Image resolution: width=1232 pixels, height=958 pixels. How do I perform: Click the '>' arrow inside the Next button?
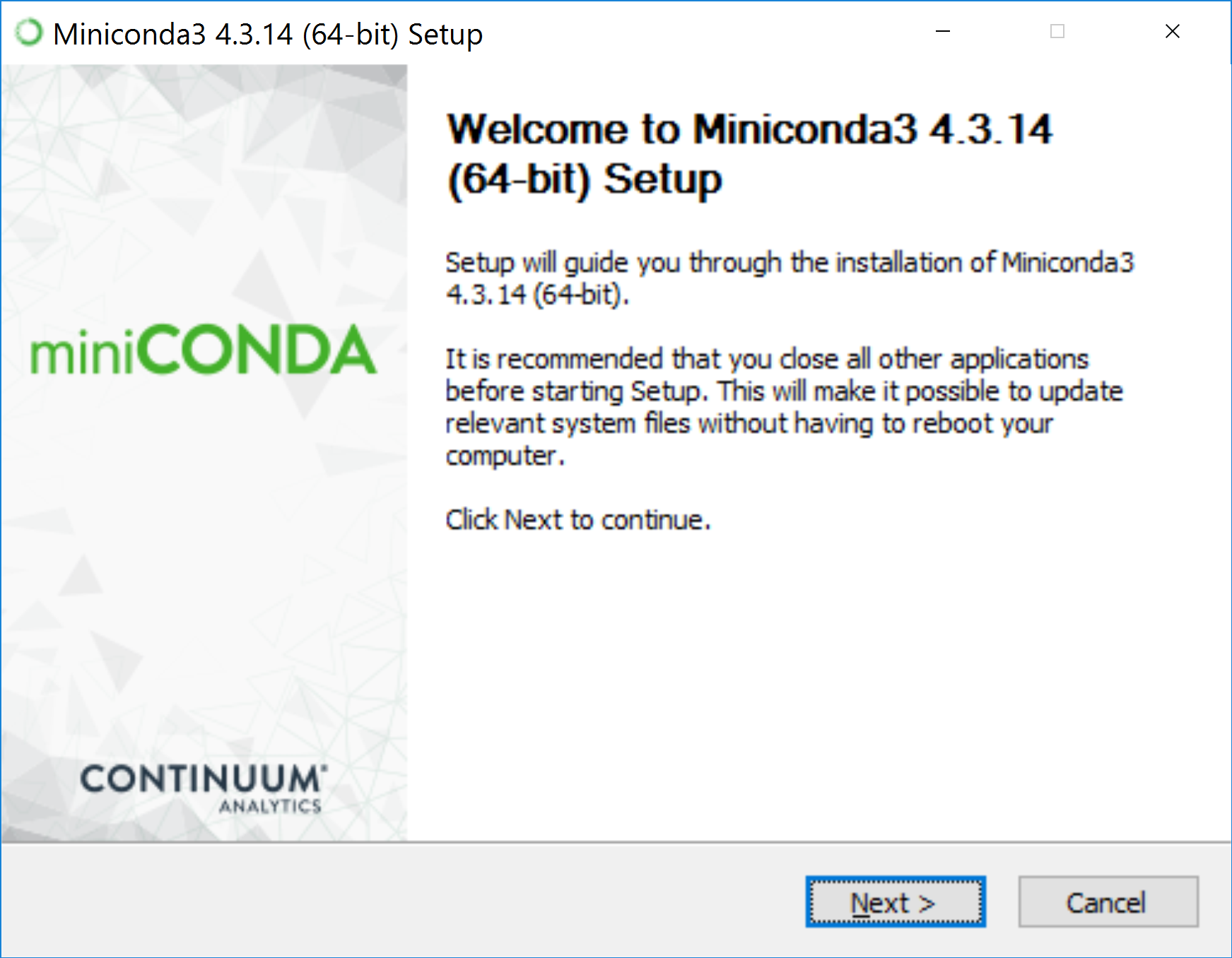click(926, 902)
